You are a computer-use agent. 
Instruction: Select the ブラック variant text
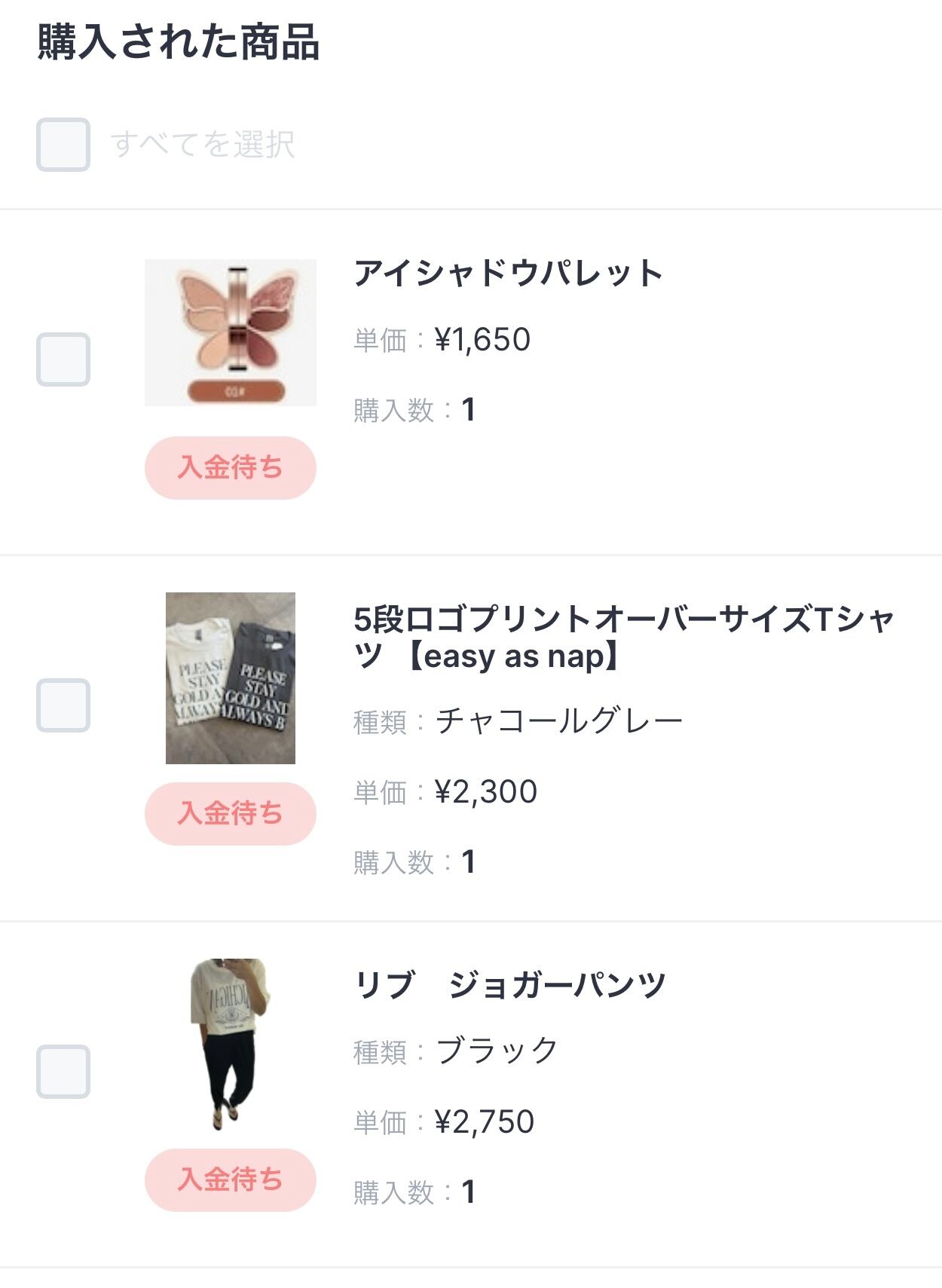coord(497,1051)
